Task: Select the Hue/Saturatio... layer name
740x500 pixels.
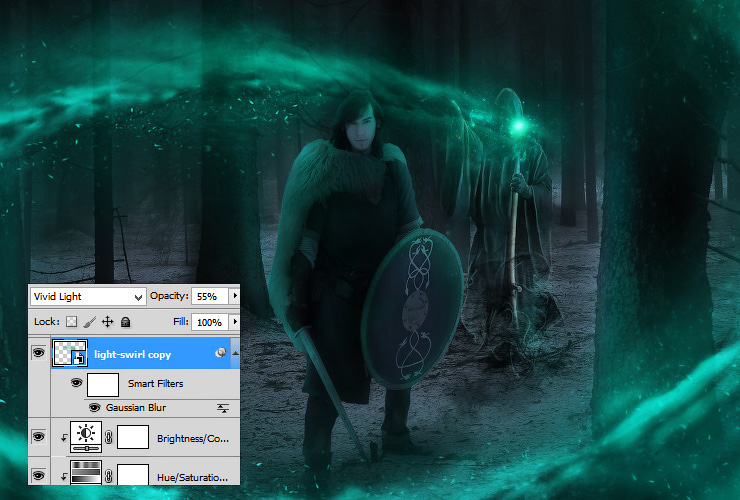Action: coord(193,477)
